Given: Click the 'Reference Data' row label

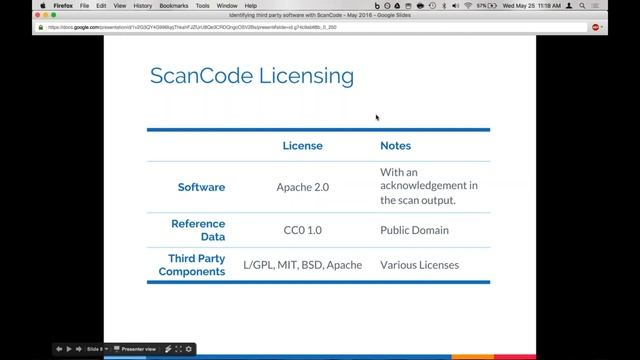Looking at the screenshot, I should (x=198, y=230).
